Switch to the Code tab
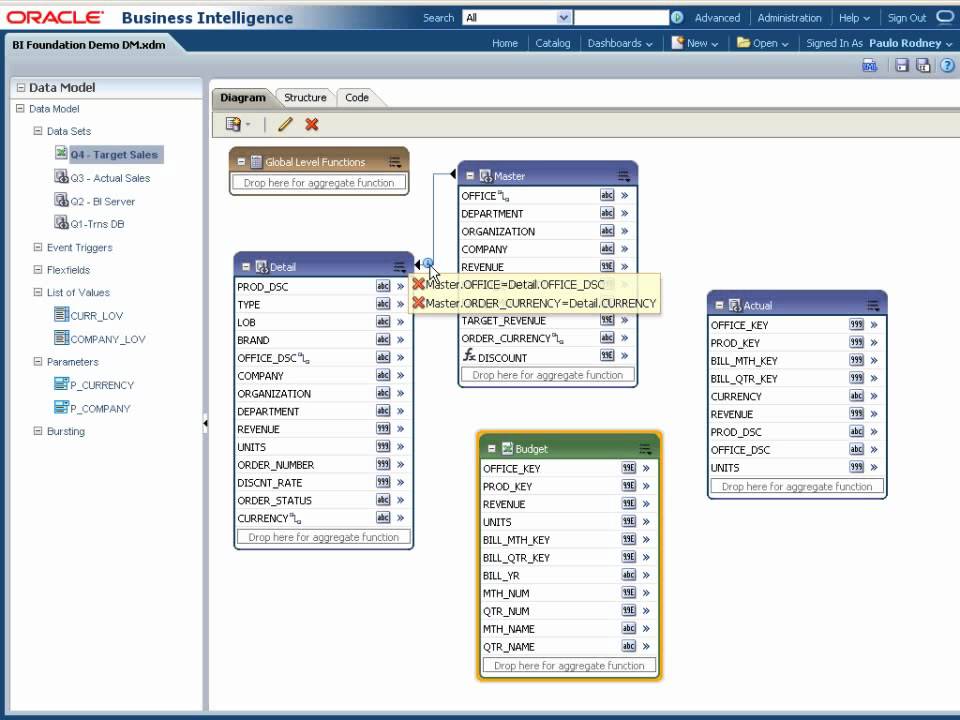 coord(356,97)
